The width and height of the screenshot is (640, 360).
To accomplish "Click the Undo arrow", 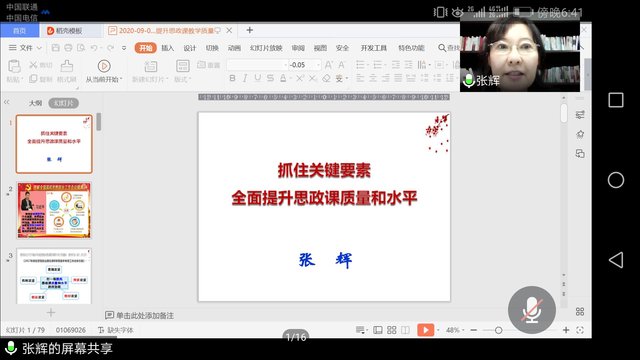I will tap(94, 48).
